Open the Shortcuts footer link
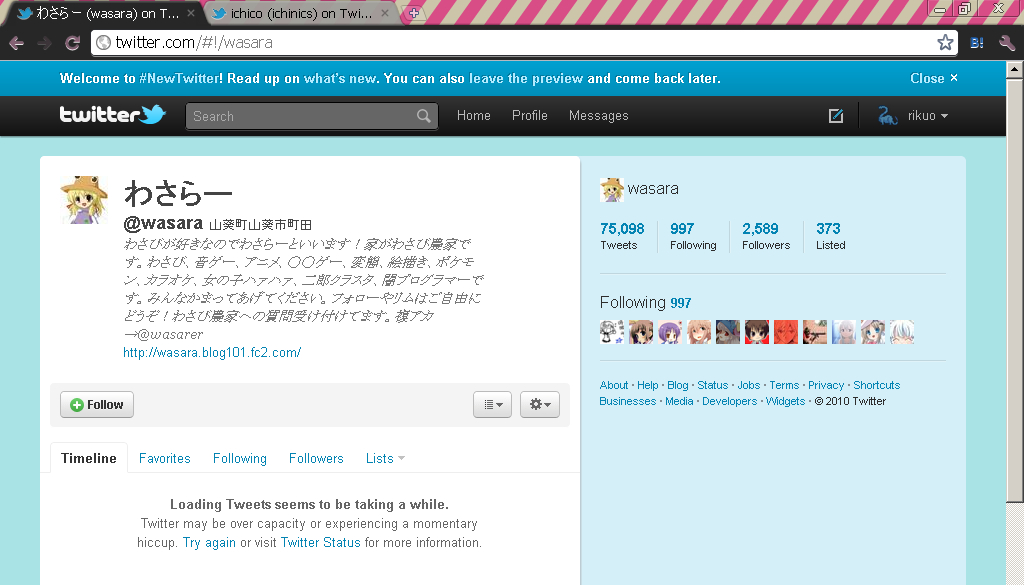Screen dimensions: 1024x585 (x=876, y=385)
